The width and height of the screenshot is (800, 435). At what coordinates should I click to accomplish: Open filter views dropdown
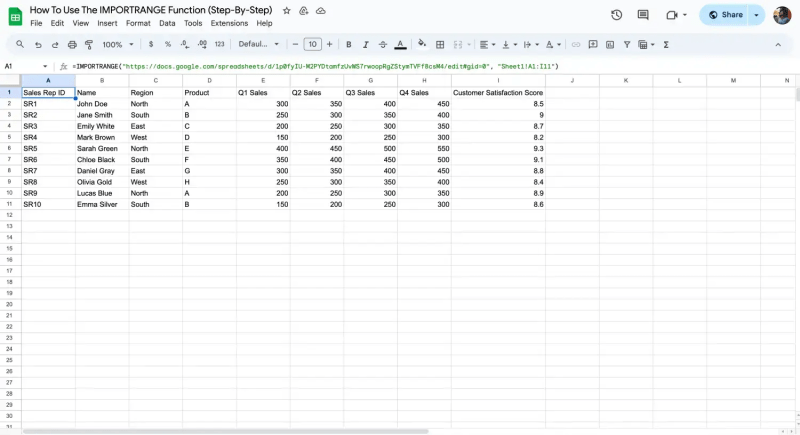[x=646, y=45]
